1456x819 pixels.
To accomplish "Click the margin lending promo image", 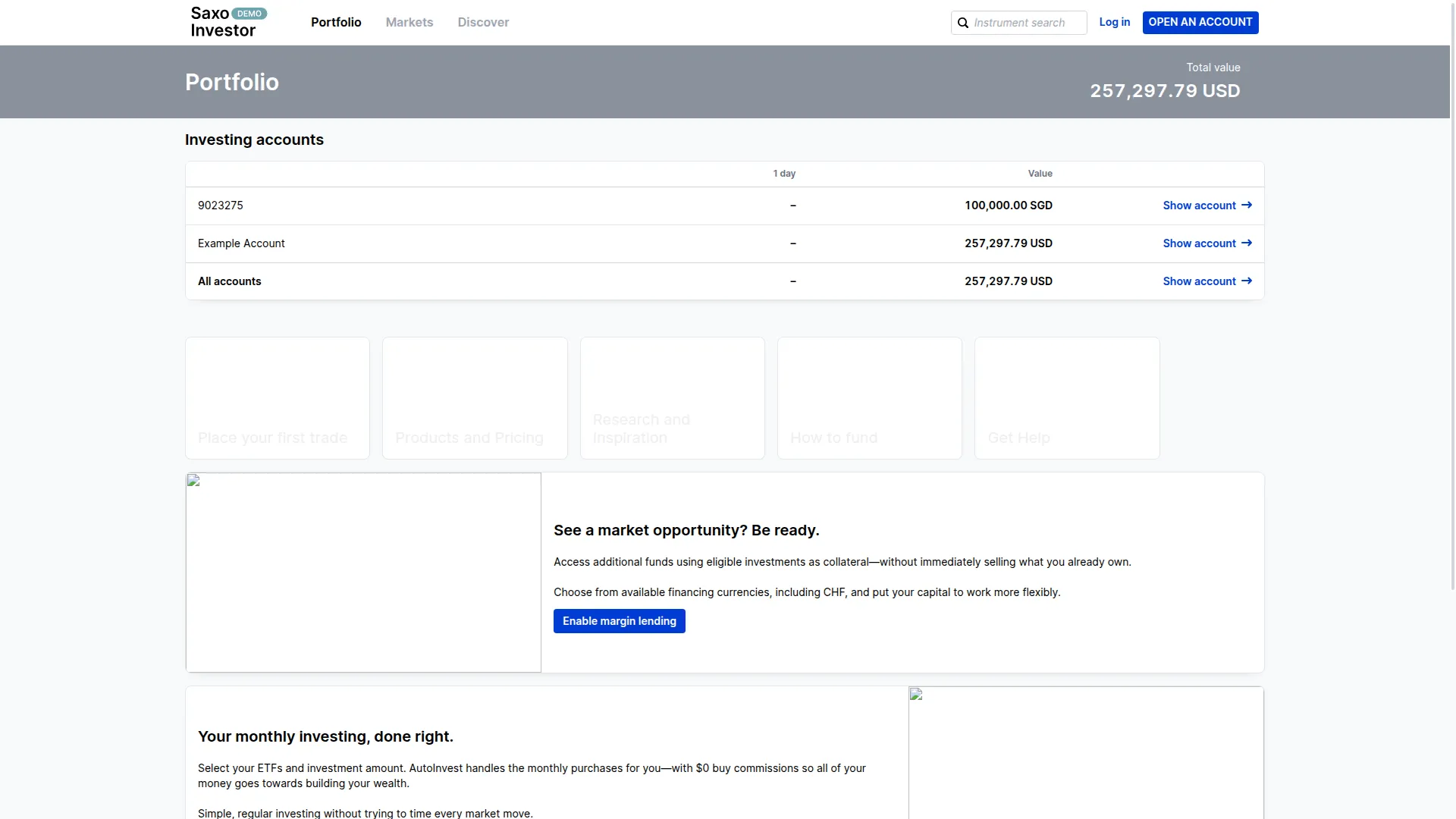I will [x=363, y=573].
